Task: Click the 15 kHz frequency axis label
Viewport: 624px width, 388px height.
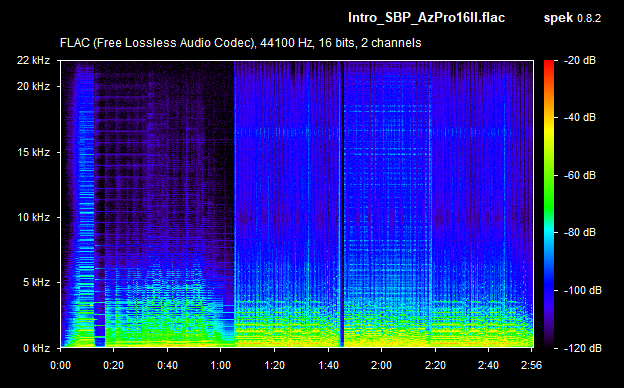Action: [x=33, y=152]
